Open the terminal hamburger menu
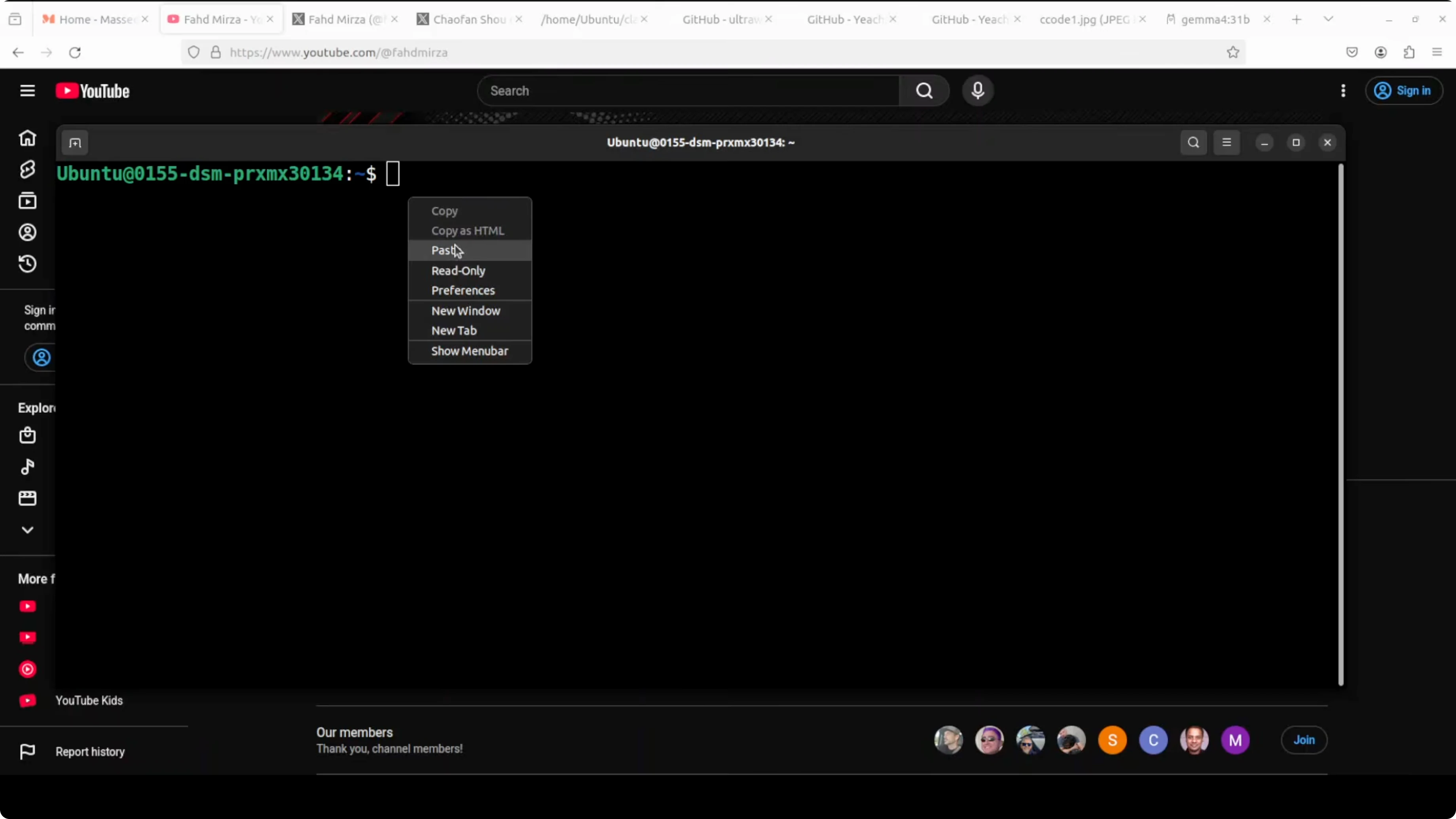 tap(1227, 142)
